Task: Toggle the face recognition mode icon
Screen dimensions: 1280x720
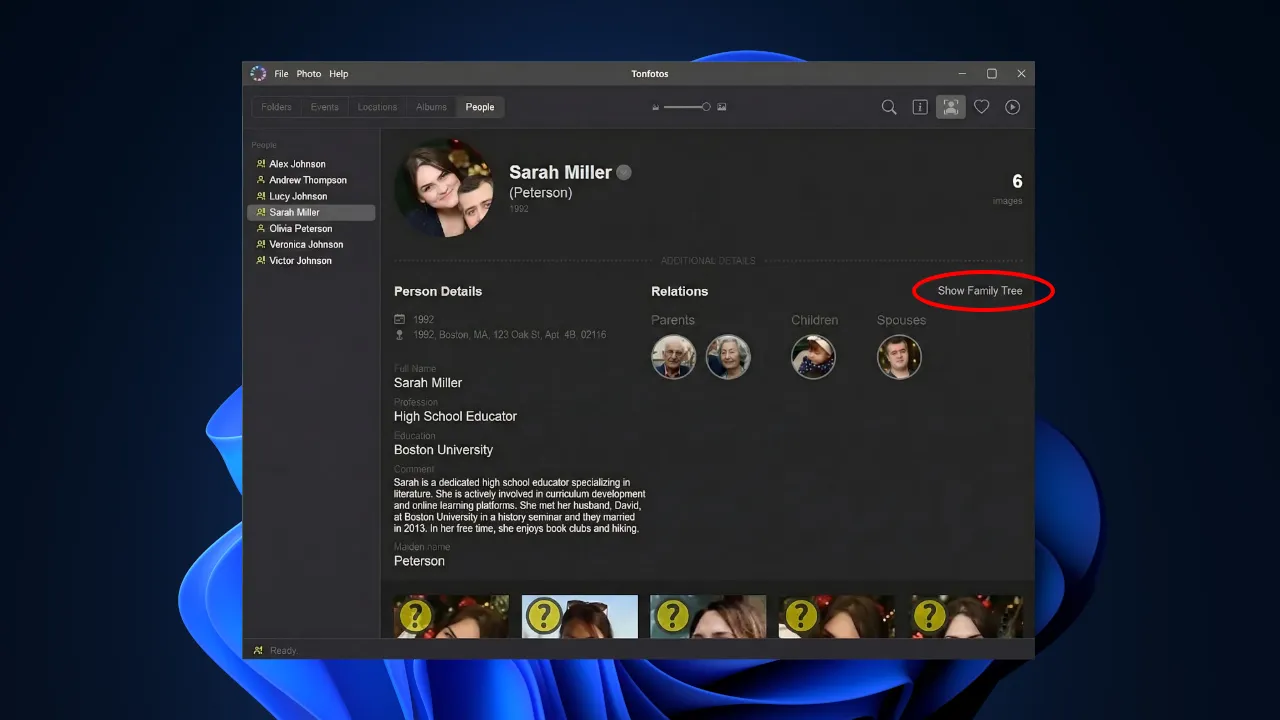Action: [951, 107]
